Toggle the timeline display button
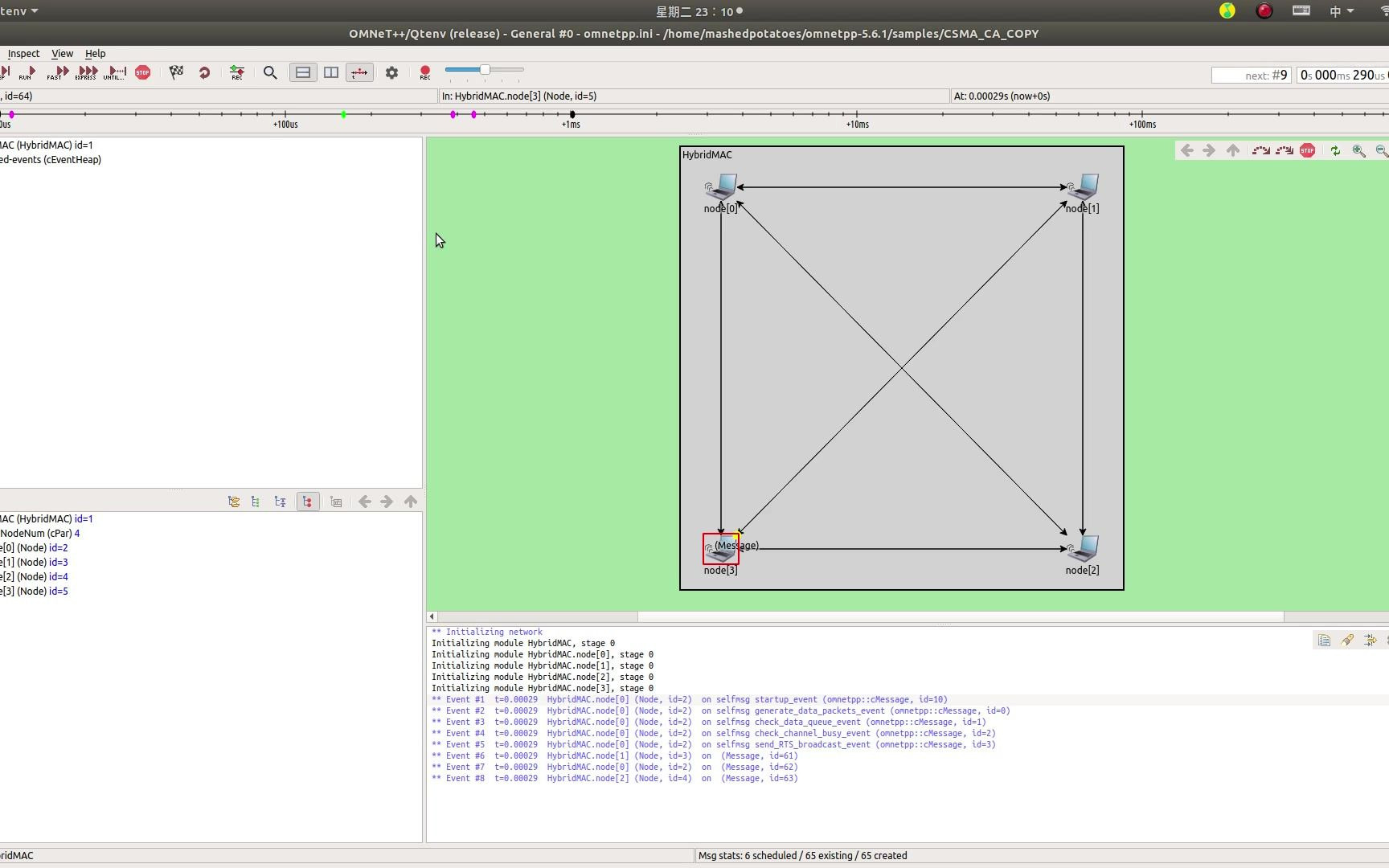The width and height of the screenshot is (1389, 868). click(x=359, y=72)
